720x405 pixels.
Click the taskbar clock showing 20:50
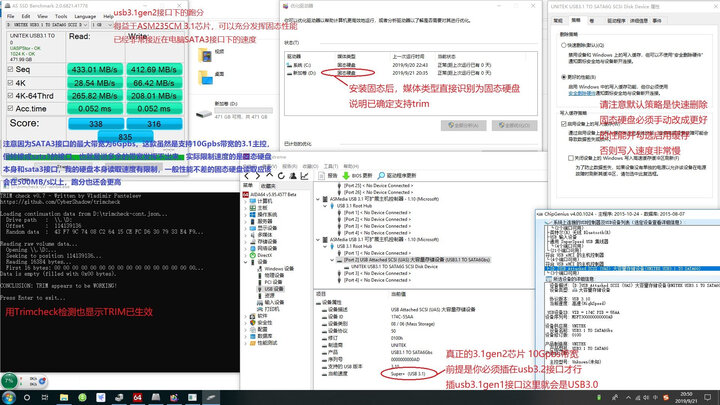pyautogui.click(x=686, y=398)
